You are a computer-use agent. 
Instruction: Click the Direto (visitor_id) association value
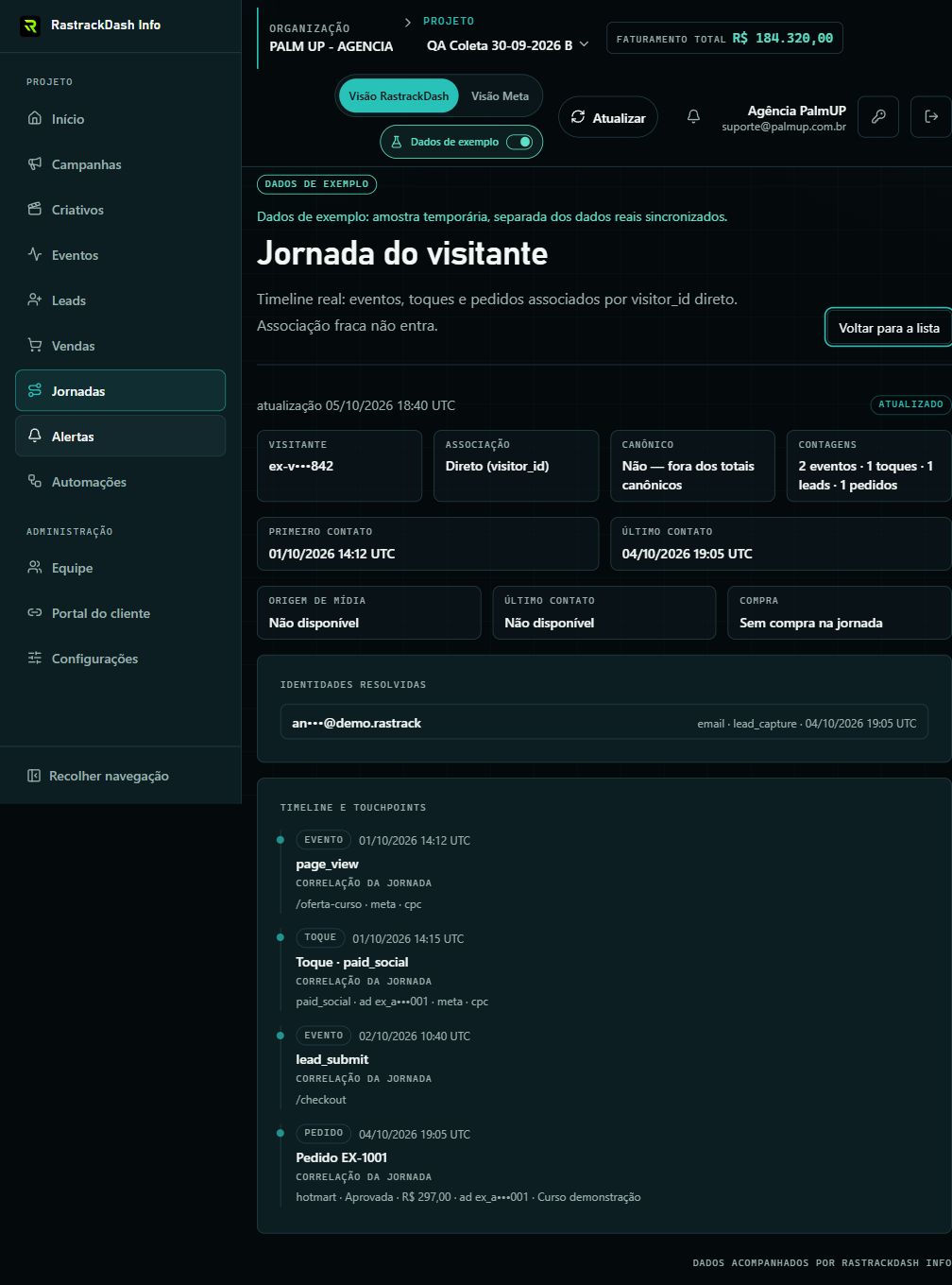point(497,466)
